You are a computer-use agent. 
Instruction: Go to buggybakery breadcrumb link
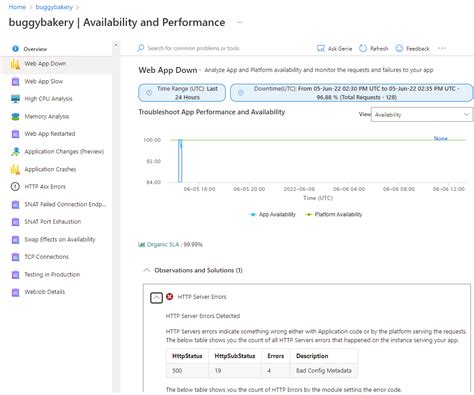54,7
